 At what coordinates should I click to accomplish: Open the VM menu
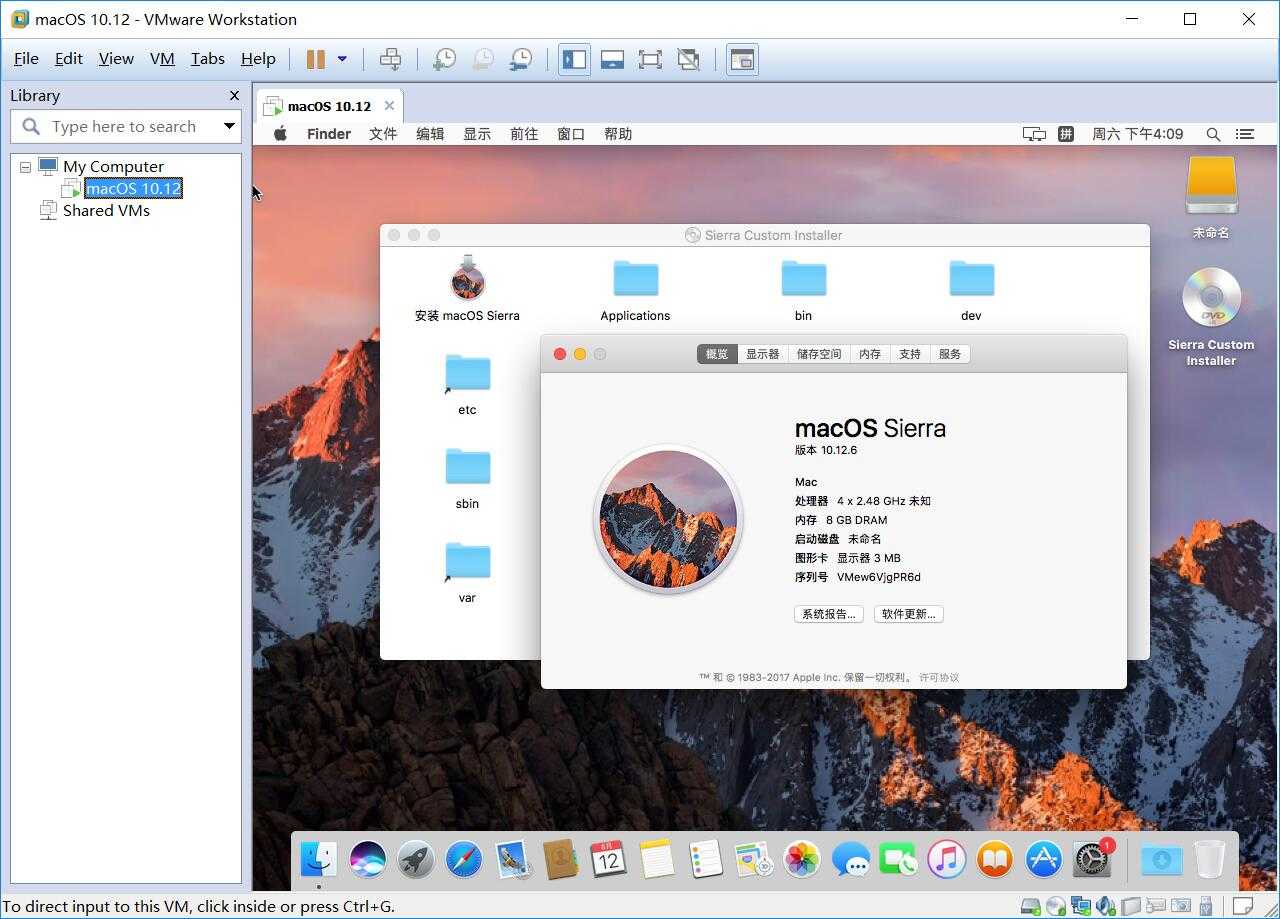(x=162, y=59)
